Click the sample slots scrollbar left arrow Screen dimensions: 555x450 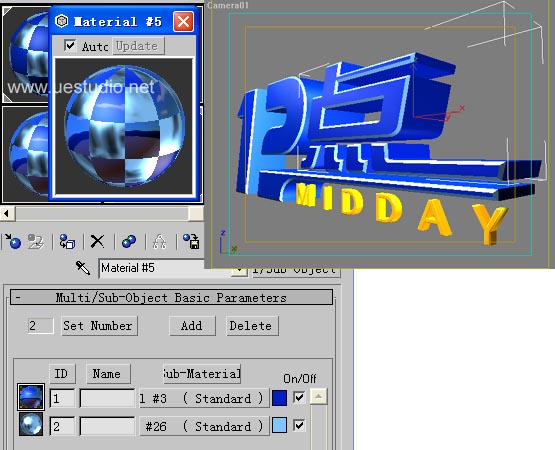pos(7,213)
